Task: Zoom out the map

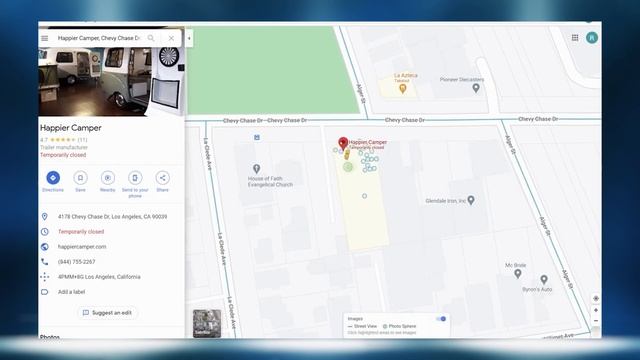Action: coord(596,321)
